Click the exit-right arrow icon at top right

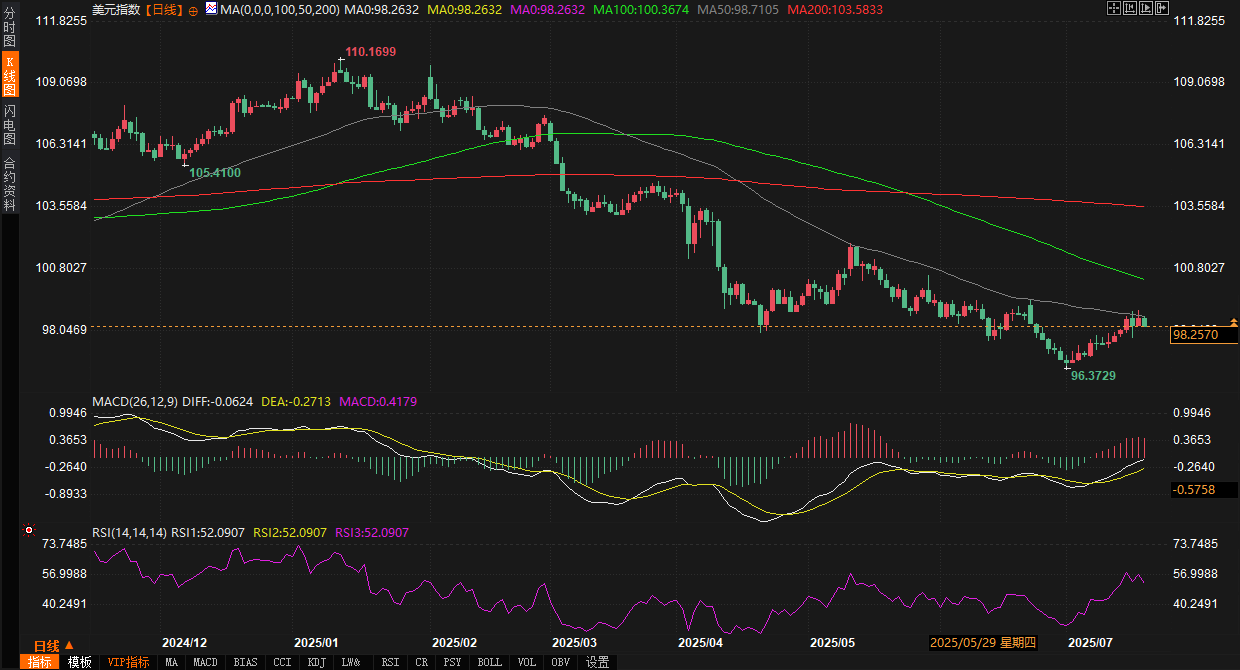tap(1162, 8)
